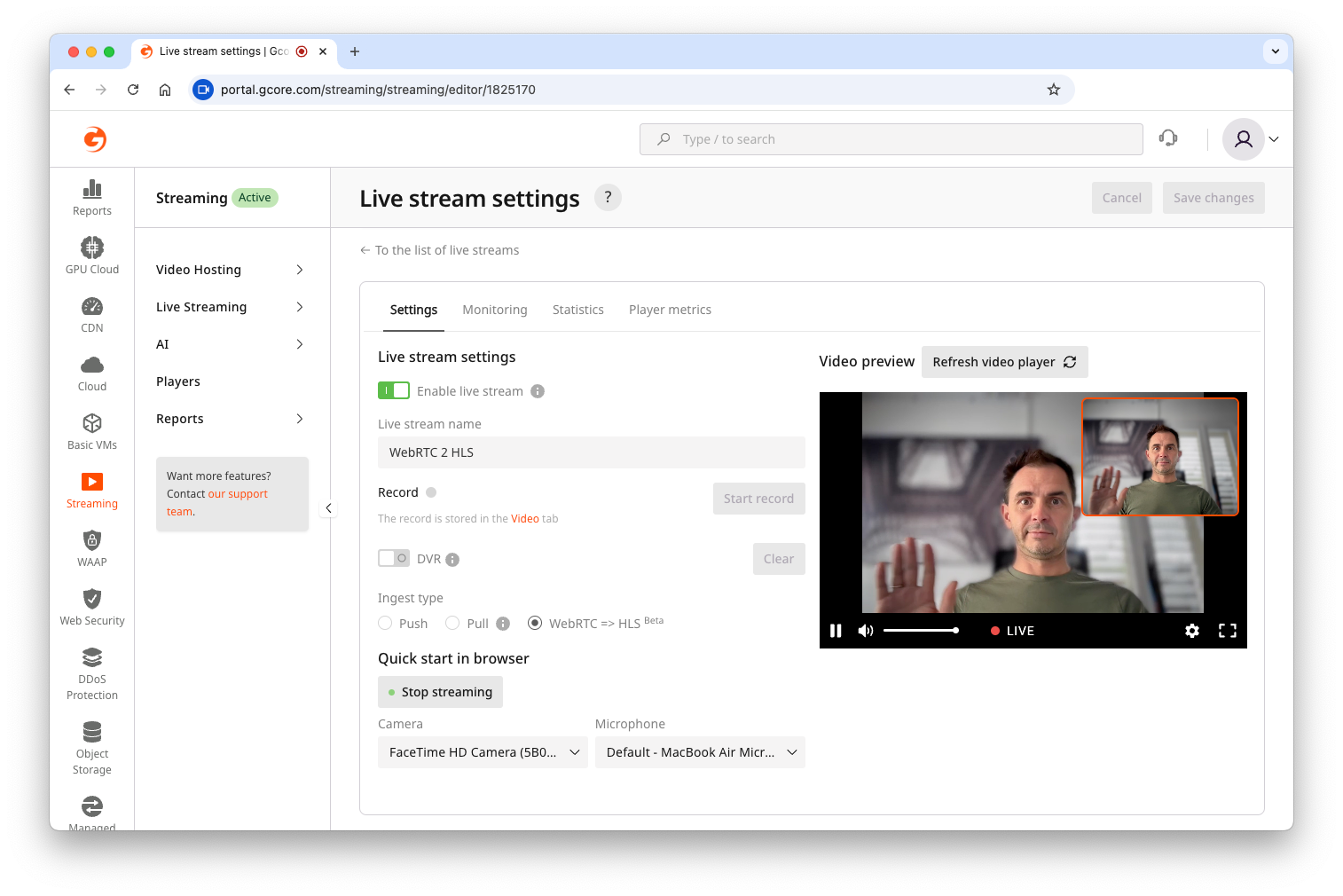Screen dimensions: 1343x896
Task: Adjust the player volume slider
Action: click(x=921, y=631)
